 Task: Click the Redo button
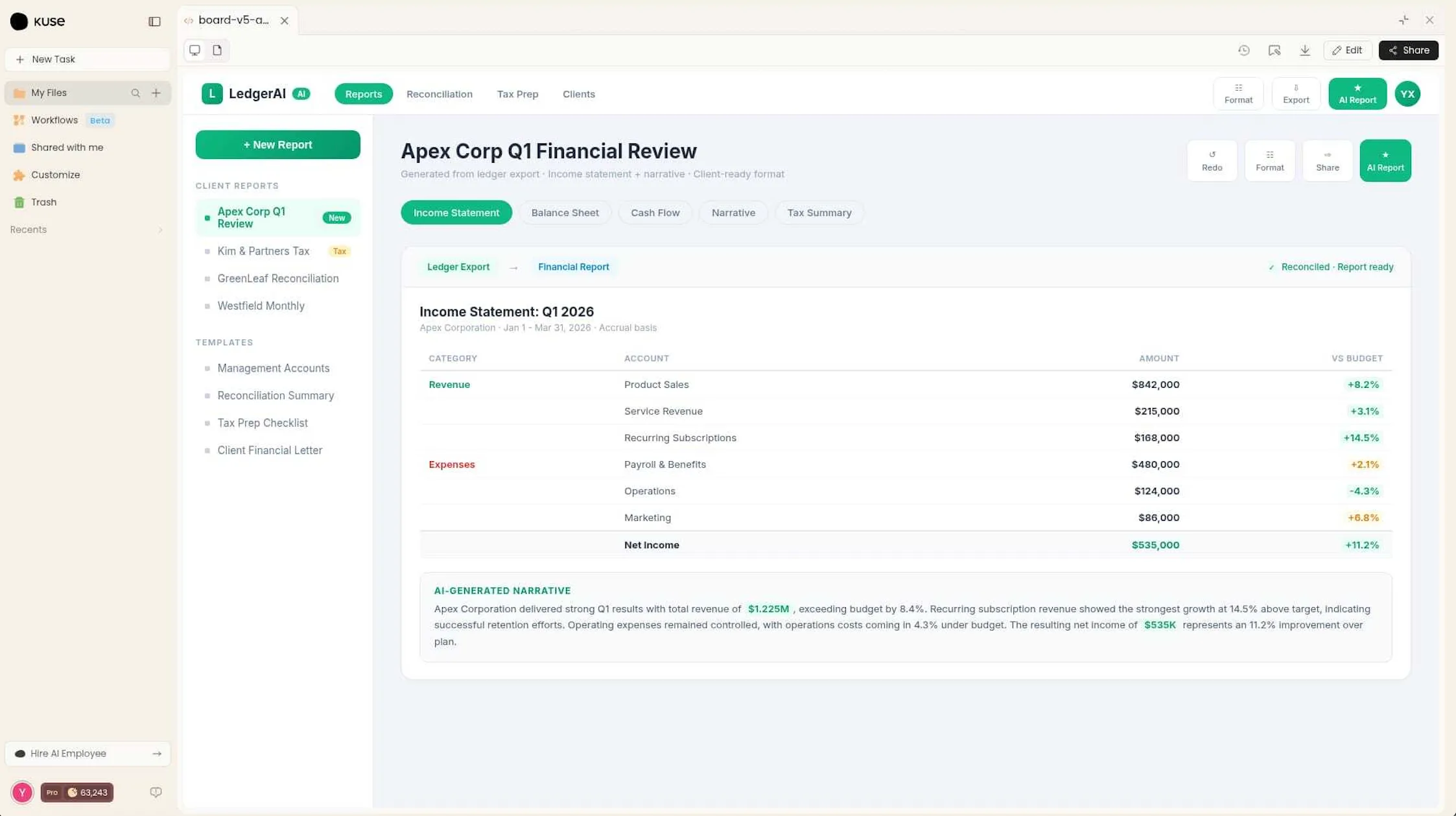[1212, 161]
